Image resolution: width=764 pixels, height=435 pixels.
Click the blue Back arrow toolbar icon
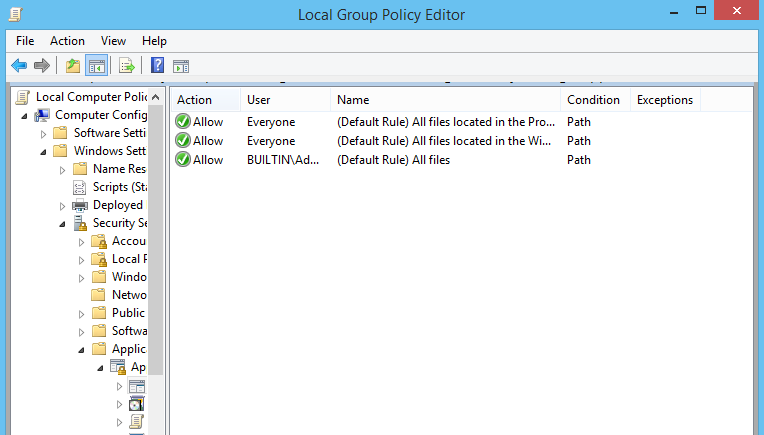[x=19, y=65]
